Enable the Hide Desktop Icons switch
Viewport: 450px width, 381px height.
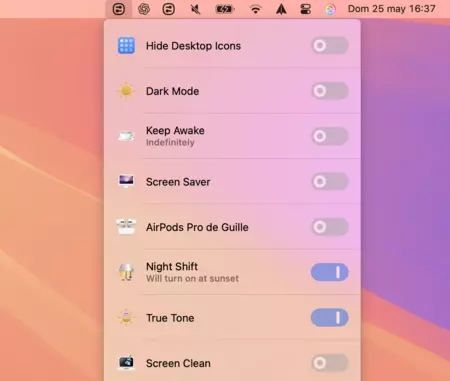(x=330, y=45)
